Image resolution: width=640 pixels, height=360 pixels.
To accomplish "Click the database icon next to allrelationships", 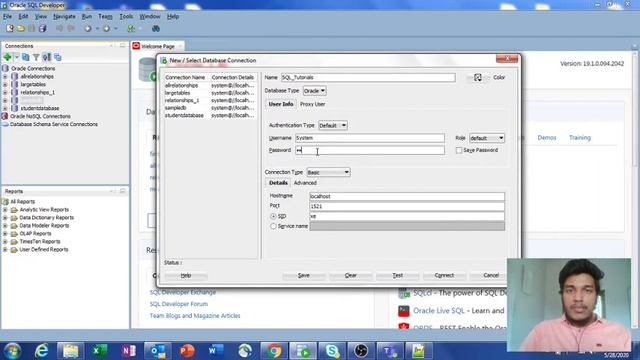I will [15, 76].
